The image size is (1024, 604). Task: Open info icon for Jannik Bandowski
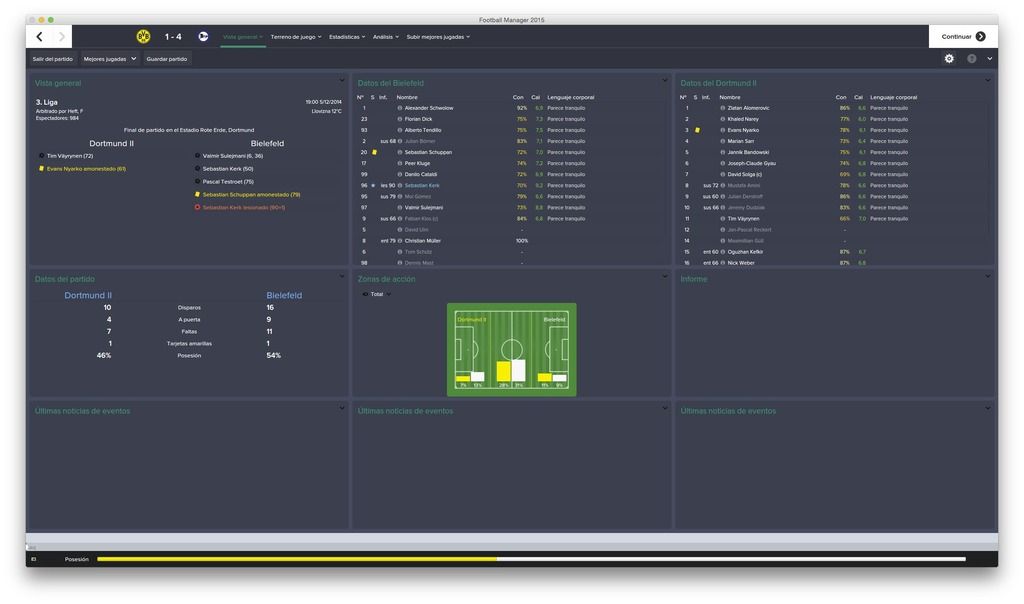click(723, 153)
